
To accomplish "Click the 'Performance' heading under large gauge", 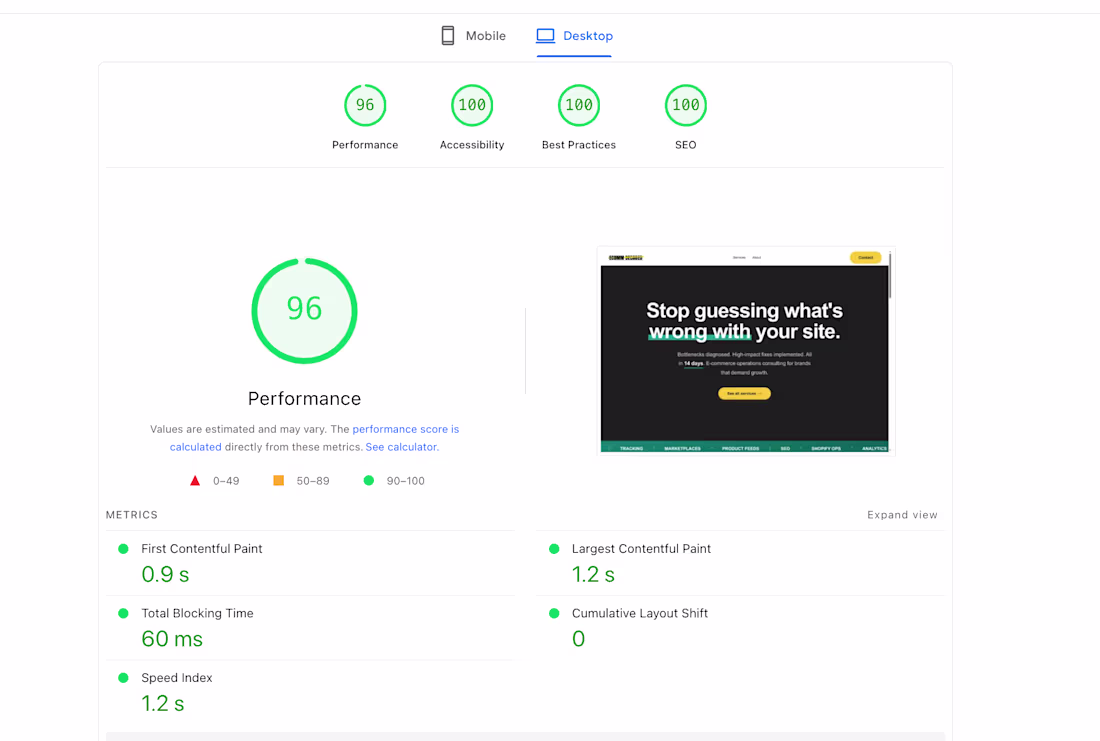I will tap(304, 399).
